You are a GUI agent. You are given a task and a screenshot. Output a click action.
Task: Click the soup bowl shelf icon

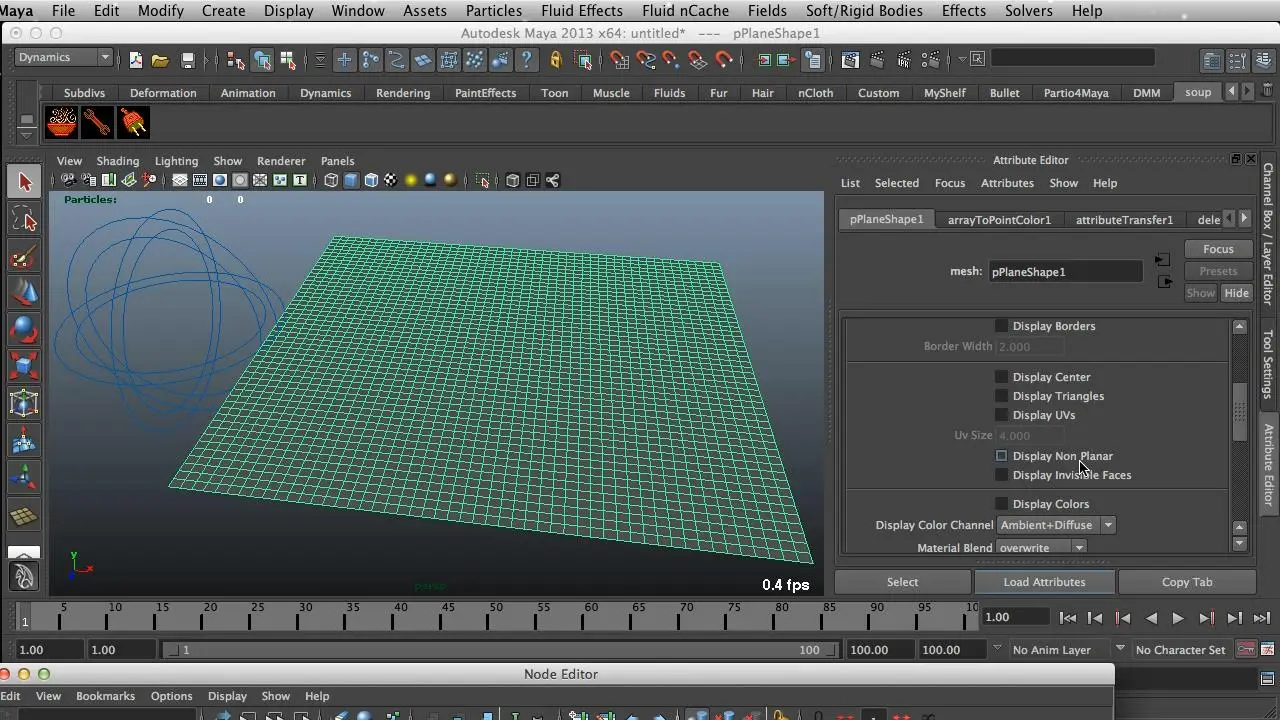[61, 123]
